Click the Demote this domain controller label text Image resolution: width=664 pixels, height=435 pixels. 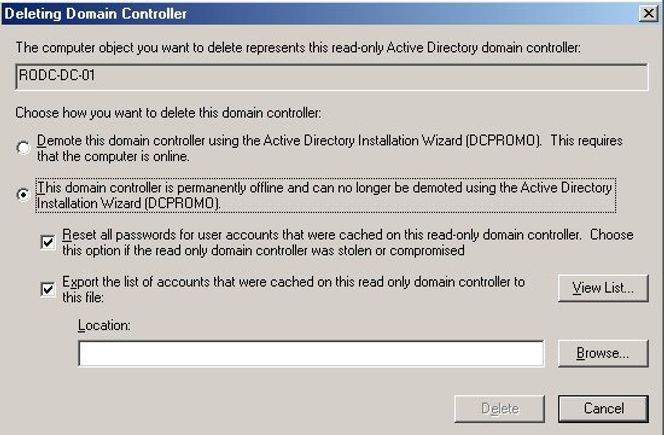[329, 148]
